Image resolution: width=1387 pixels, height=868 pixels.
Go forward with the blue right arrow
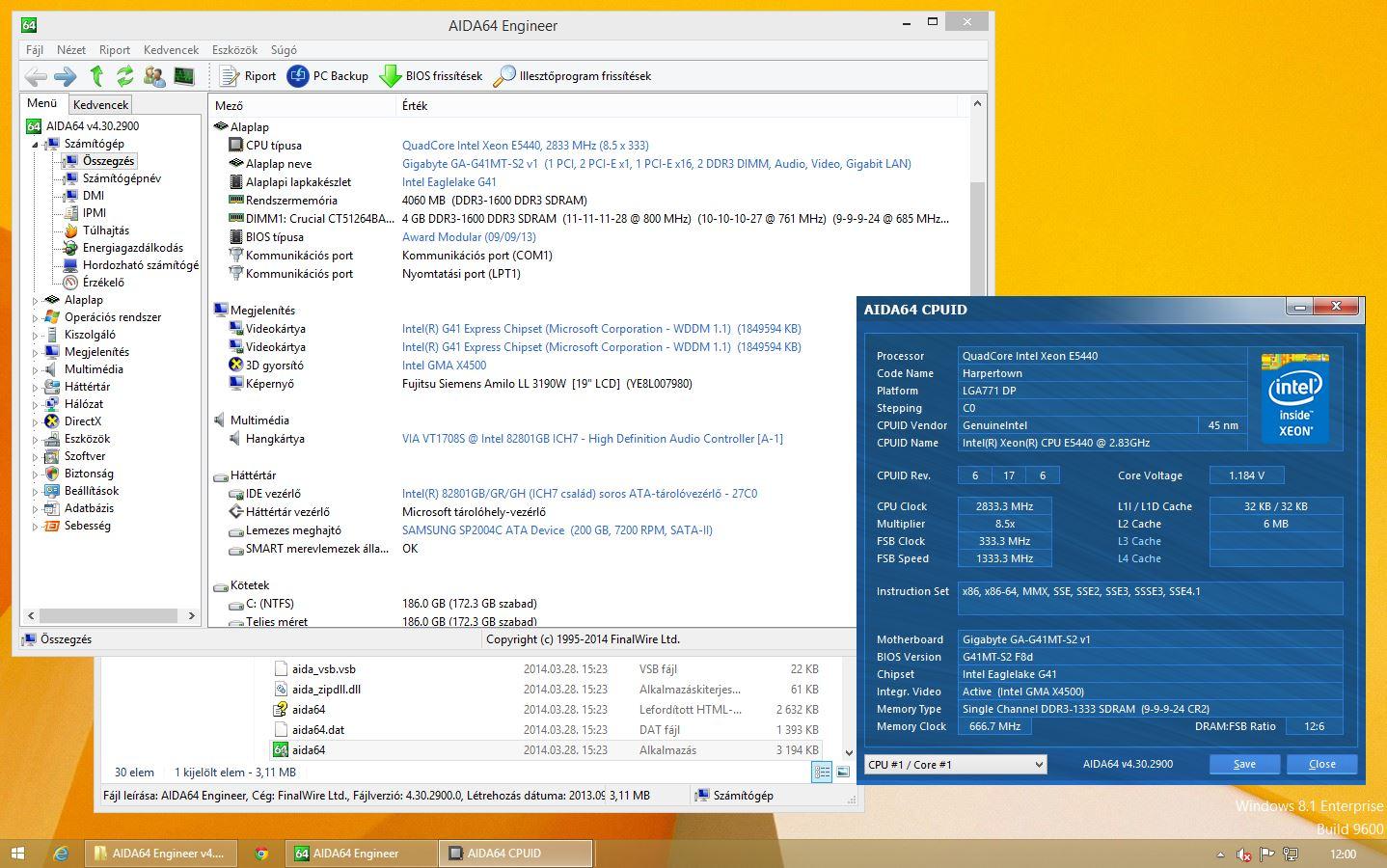[66, 76]
